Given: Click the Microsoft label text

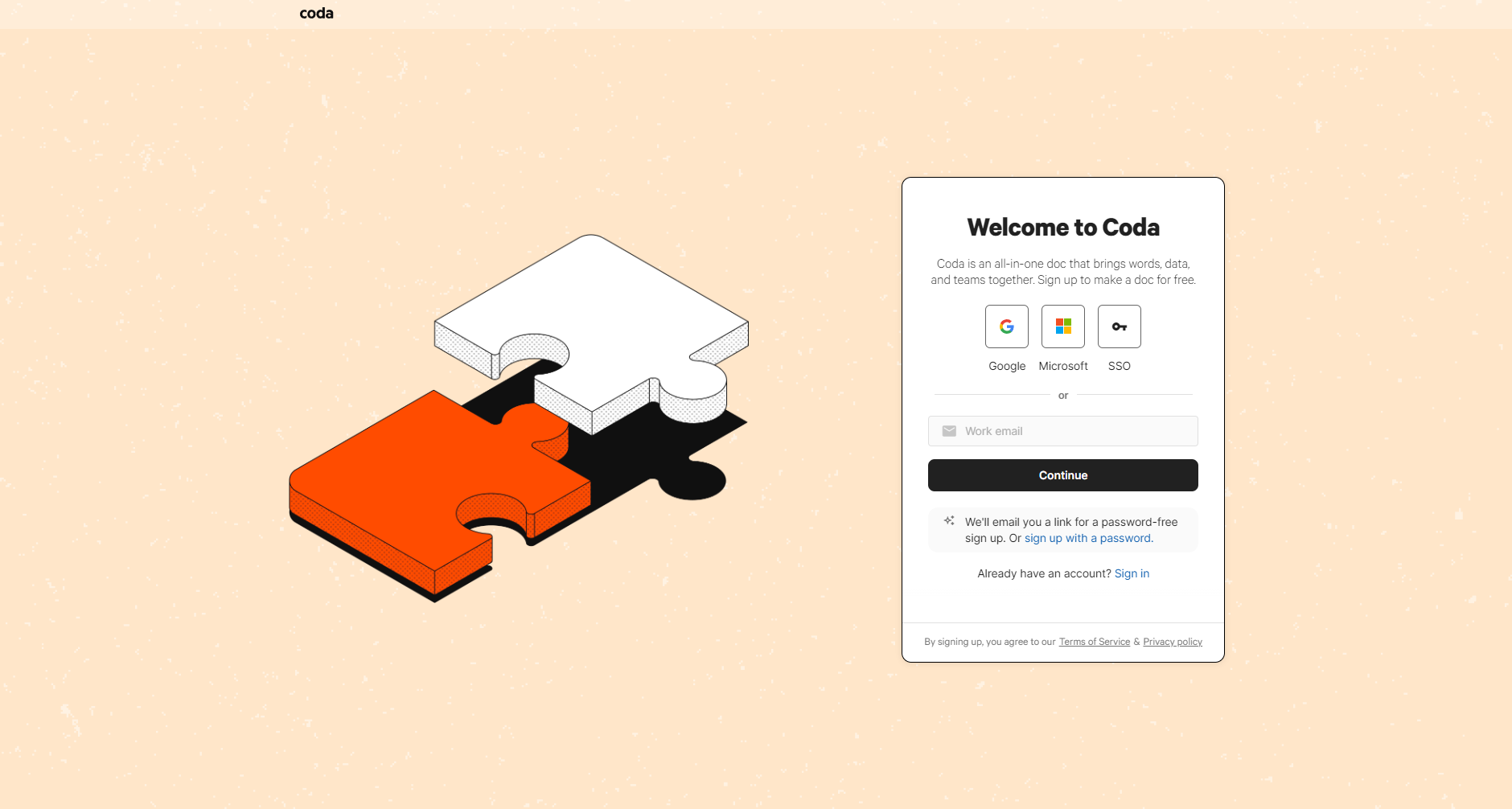Looking at the screenshot, I should 1063,366.
